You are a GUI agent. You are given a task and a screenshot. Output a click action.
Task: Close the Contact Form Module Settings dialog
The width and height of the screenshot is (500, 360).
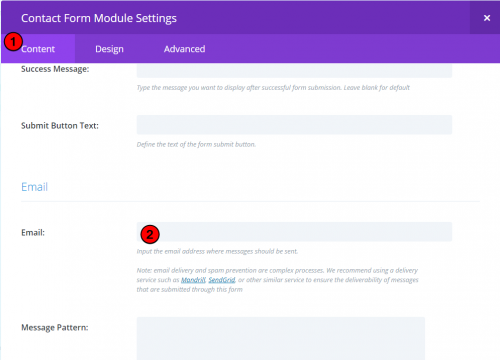click(x=487, y=18)
